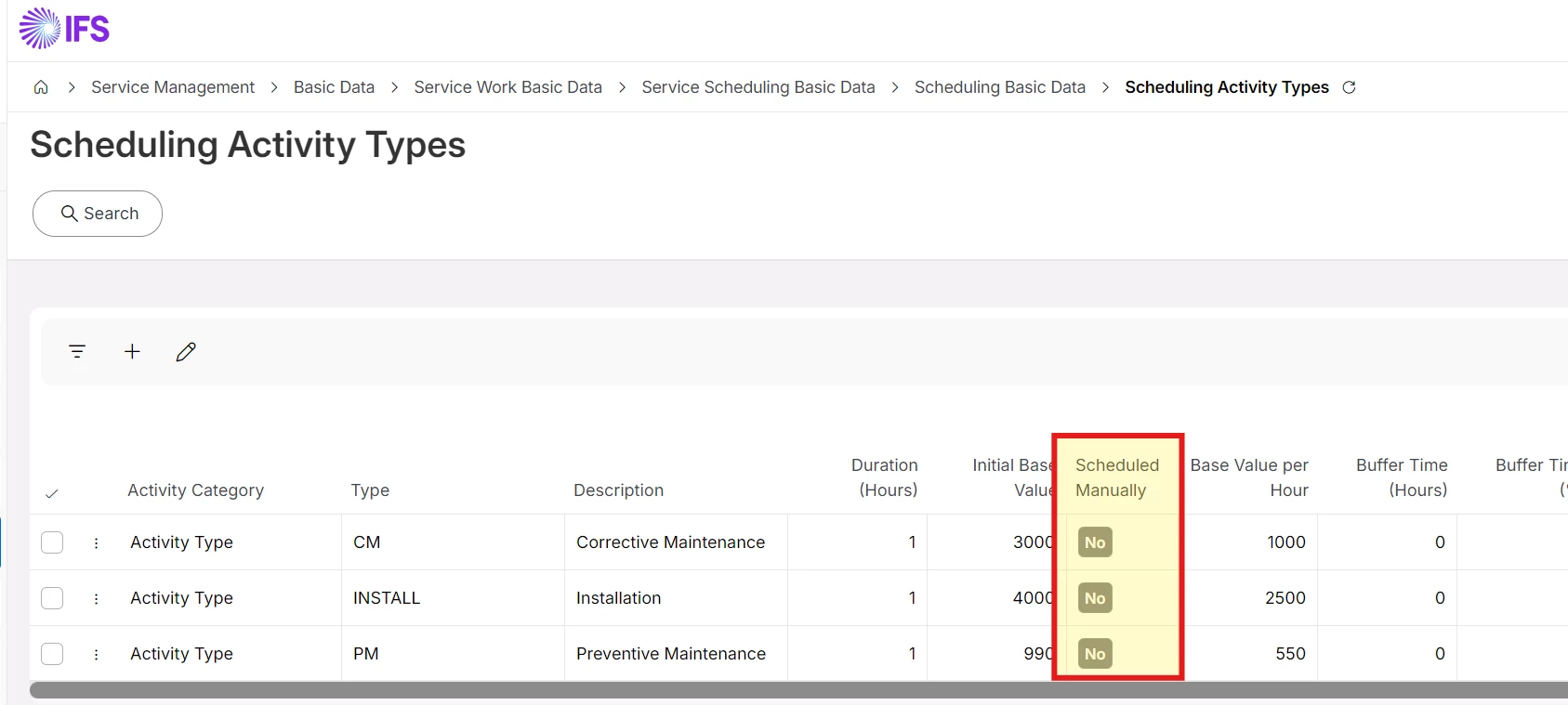Sort by Activity Category column header
The image size is (1568, 705).
[195, 490]
